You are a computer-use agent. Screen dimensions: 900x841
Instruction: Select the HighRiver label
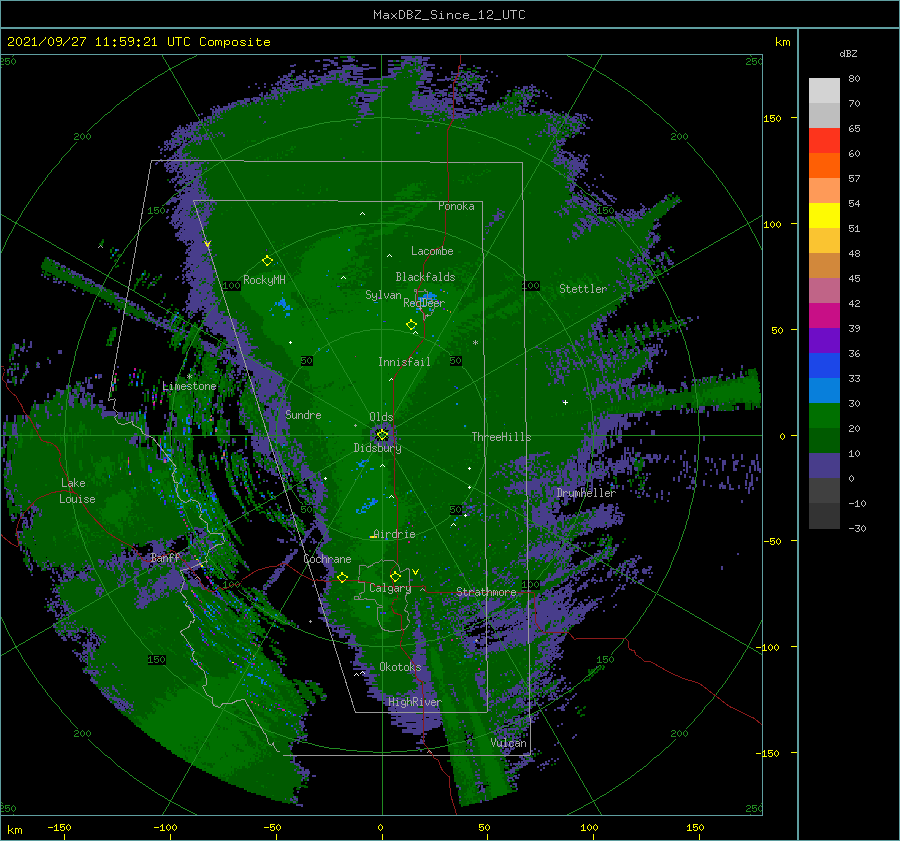[414, 702]
